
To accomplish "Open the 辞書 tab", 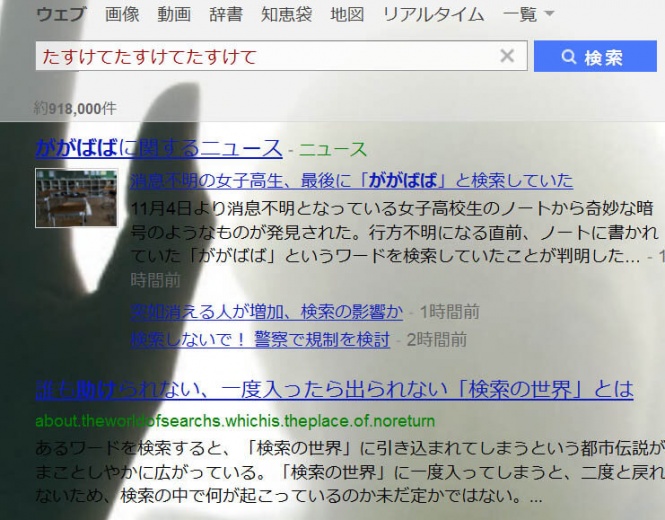I will click(226, 15).
